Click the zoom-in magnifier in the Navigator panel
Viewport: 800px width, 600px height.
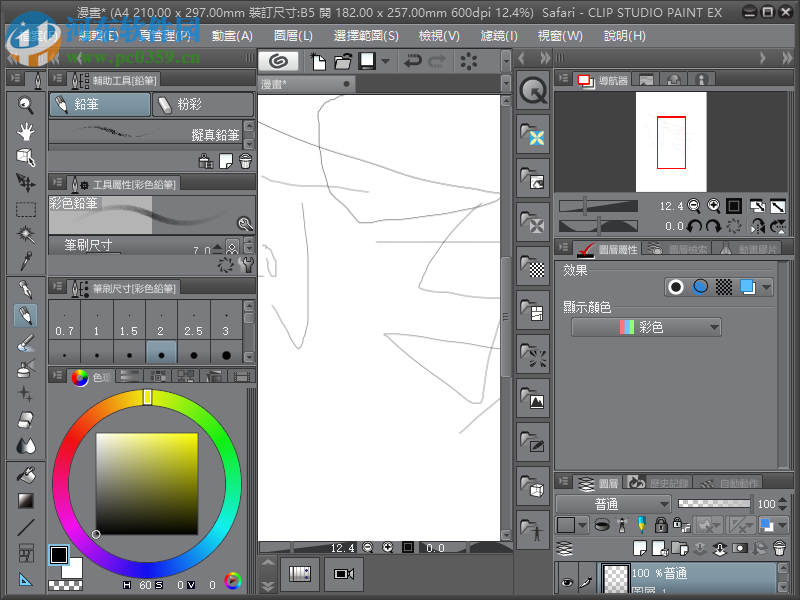713,206
